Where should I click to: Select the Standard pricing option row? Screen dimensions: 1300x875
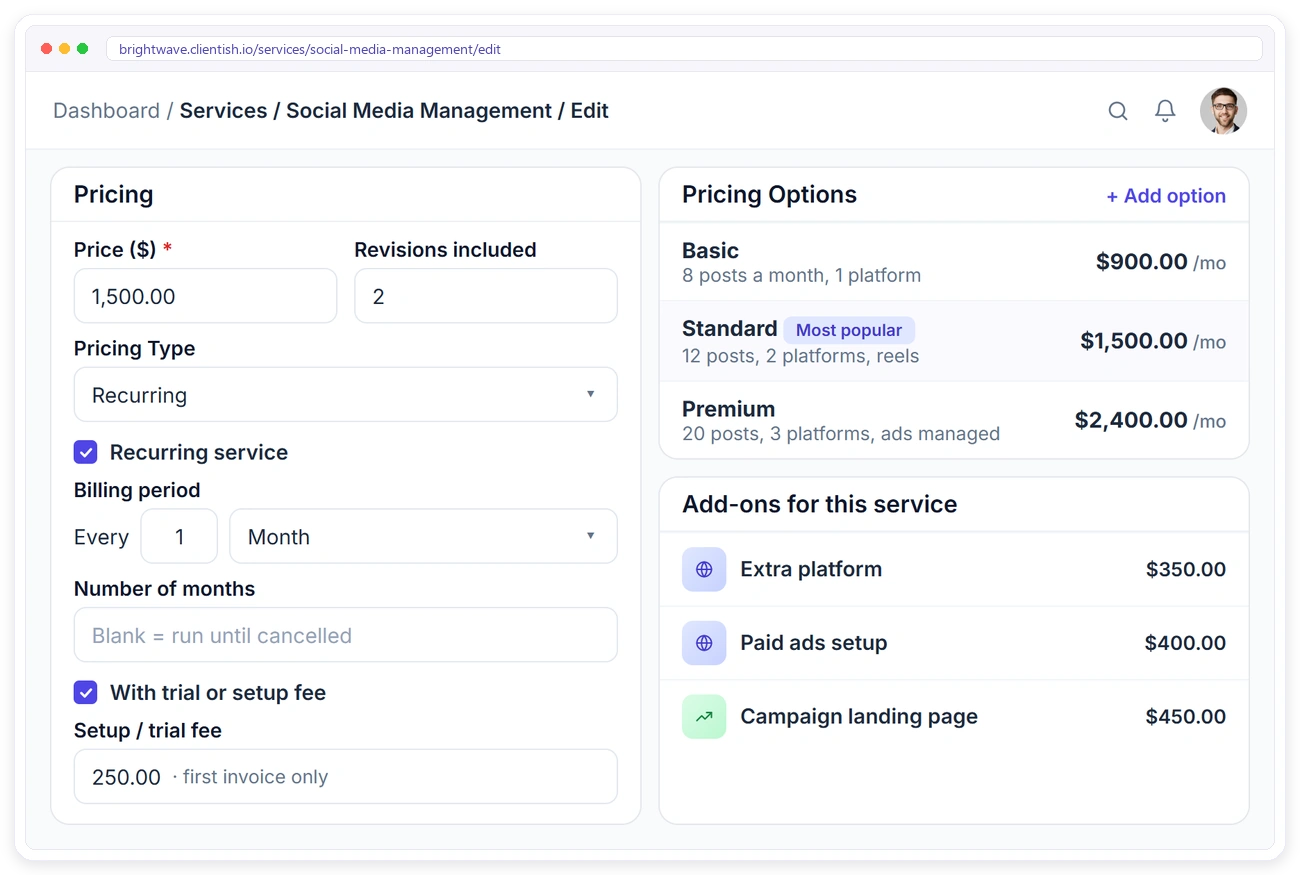(x=954, y=341)
